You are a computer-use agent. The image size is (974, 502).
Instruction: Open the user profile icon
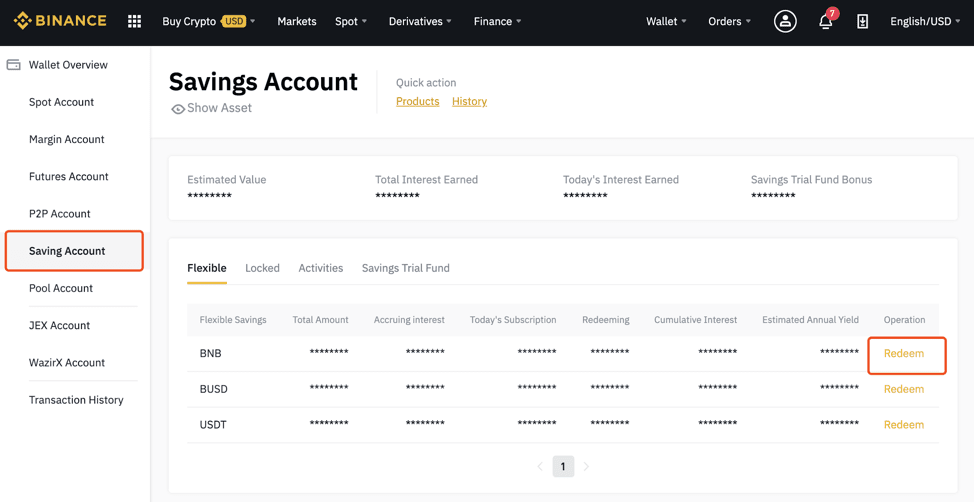tap(785, 21)
